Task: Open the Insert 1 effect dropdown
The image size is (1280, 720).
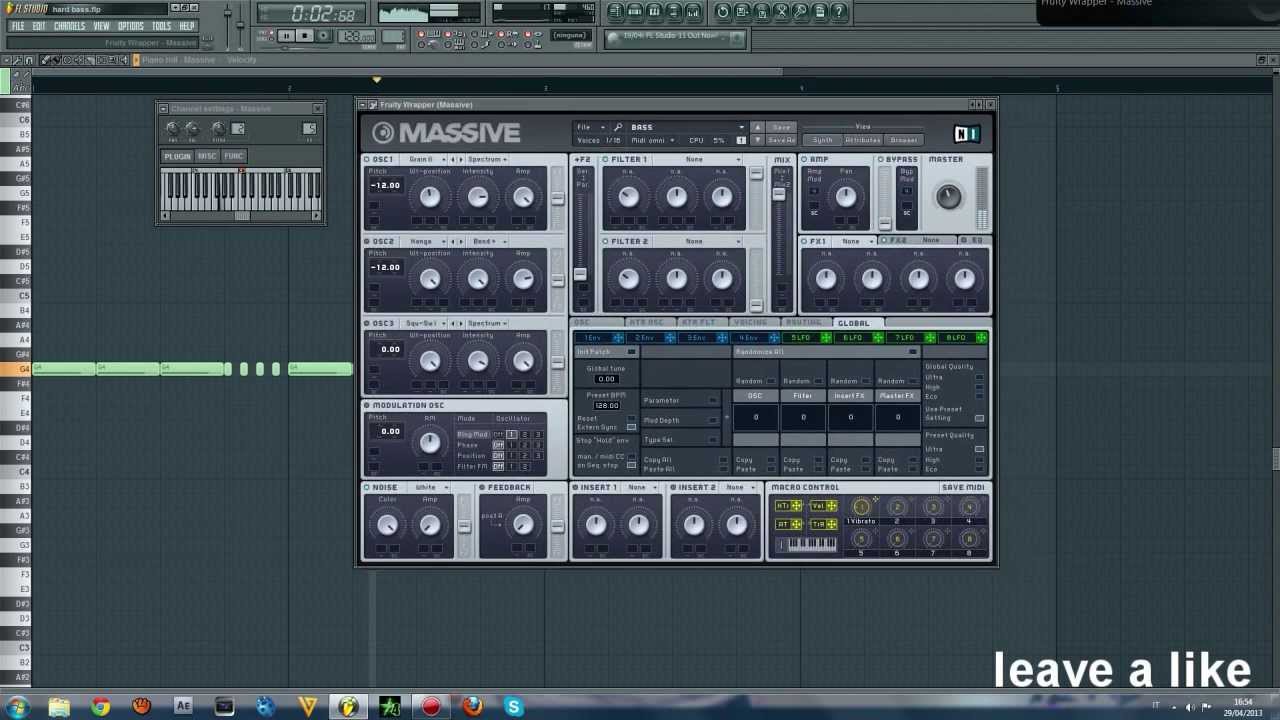Action: point(640,487)
